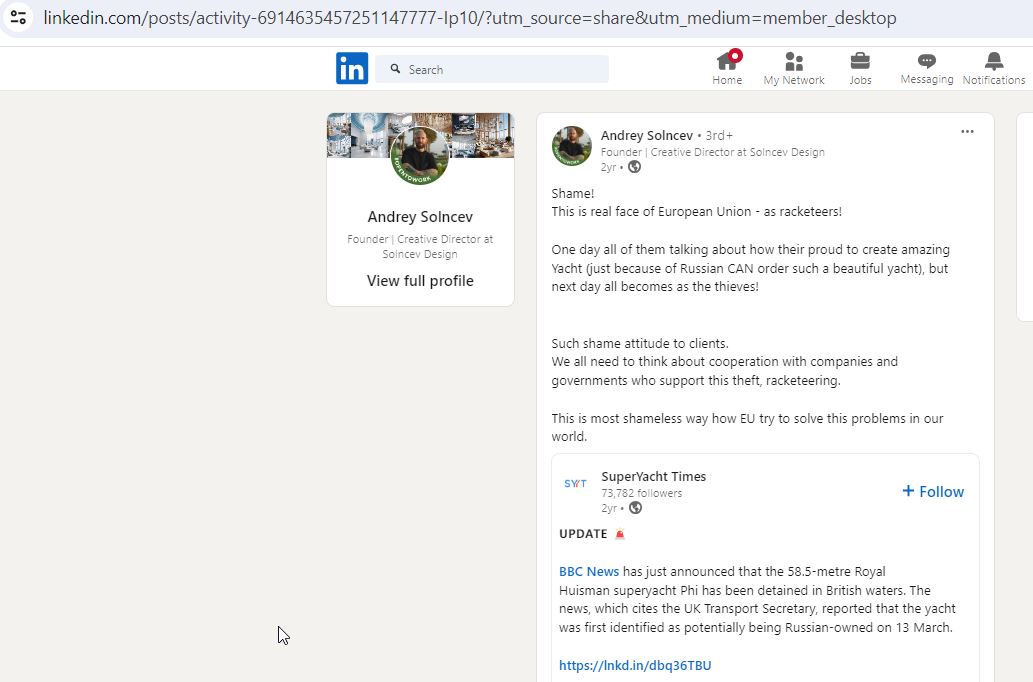Click the globe visibility icon under Andrey's post
The width and height of the screenshot is (1033, 682).
tap(634, 167)
